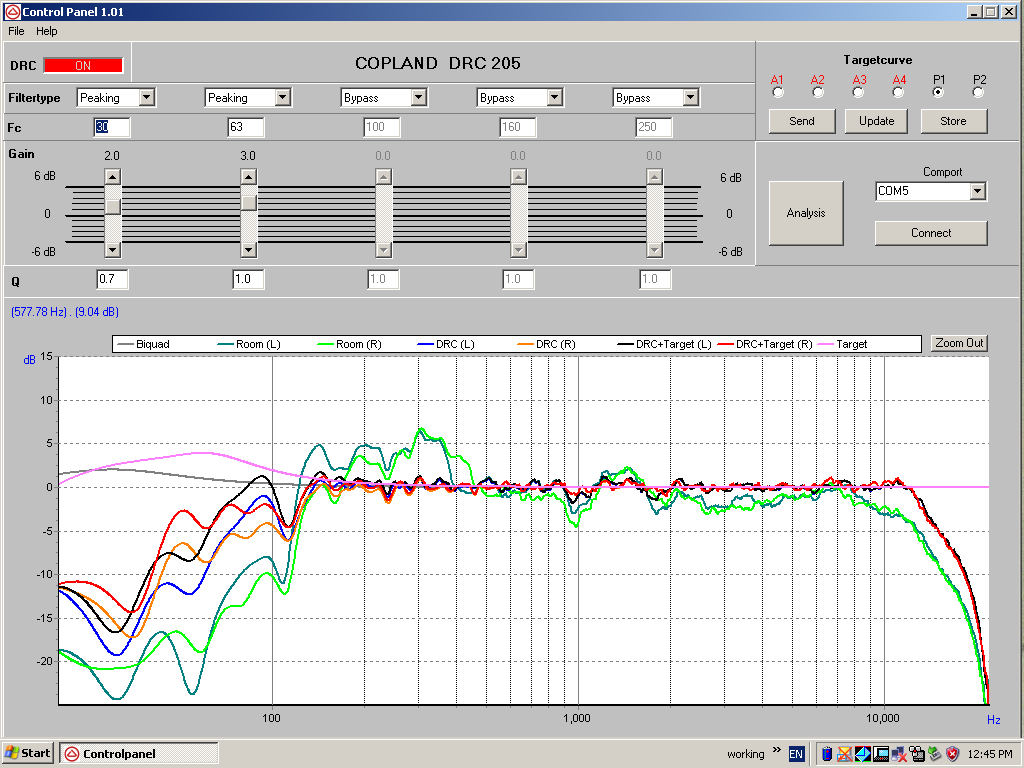Click the disconnected network tray icon

point(899,754)
